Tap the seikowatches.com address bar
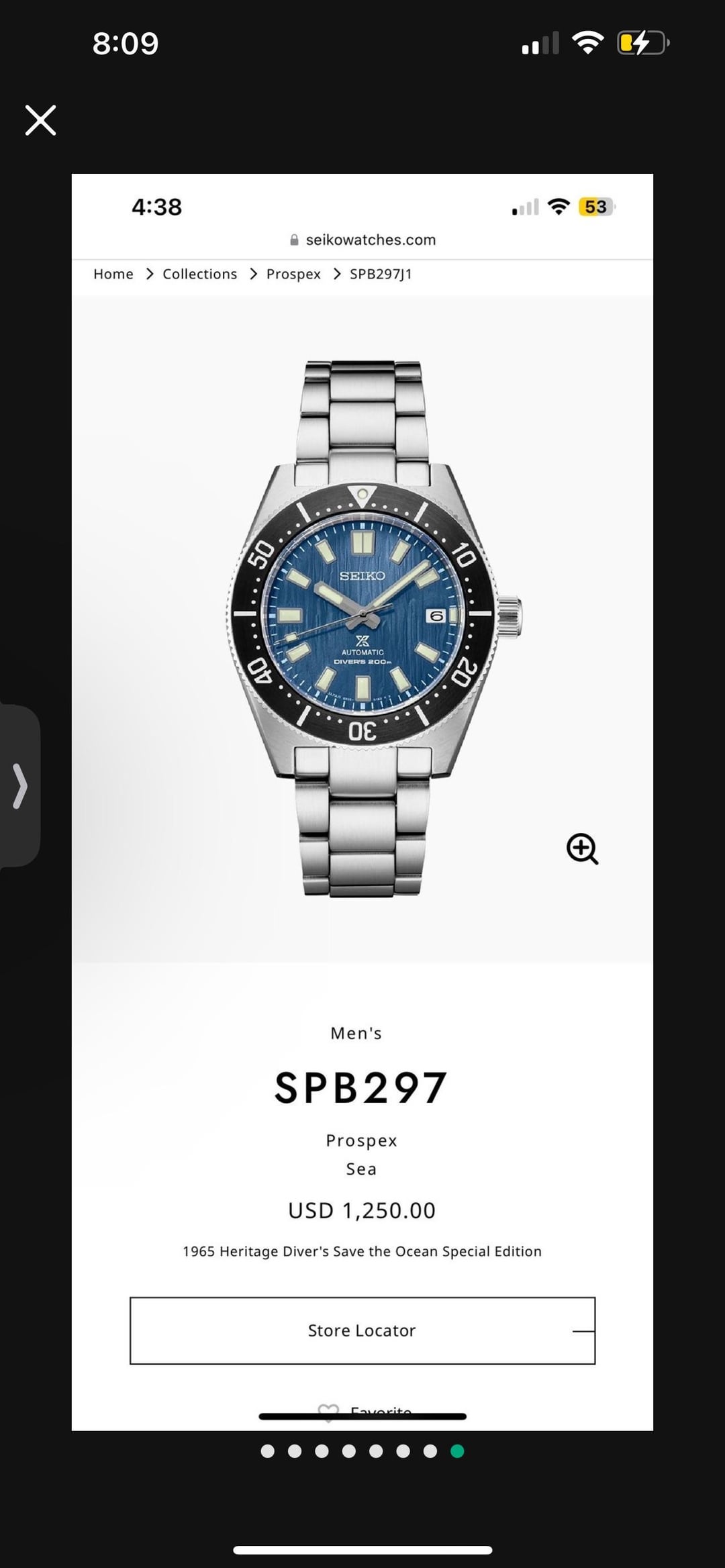This screenshot has height=1568, width=725. click(x=362, y=240)
